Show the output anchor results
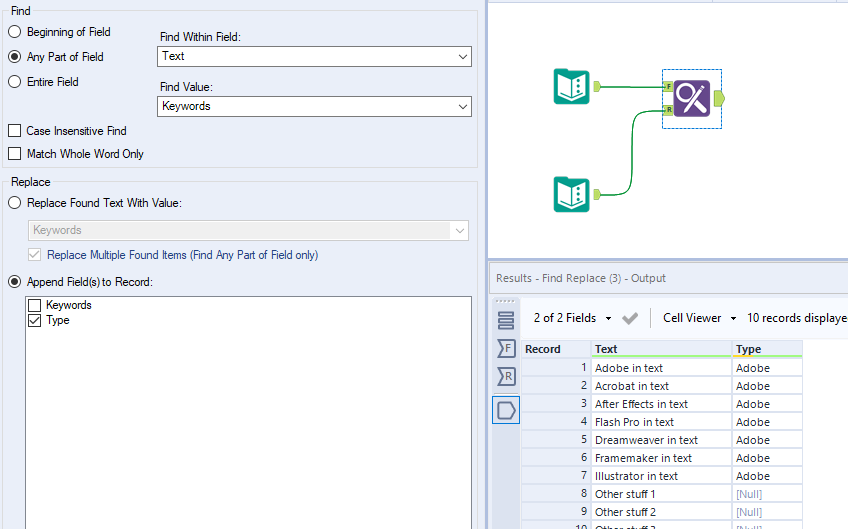Image resolution: width=848 pixels, height=529 pixels. pyautogui.click(x=506, y=409)
